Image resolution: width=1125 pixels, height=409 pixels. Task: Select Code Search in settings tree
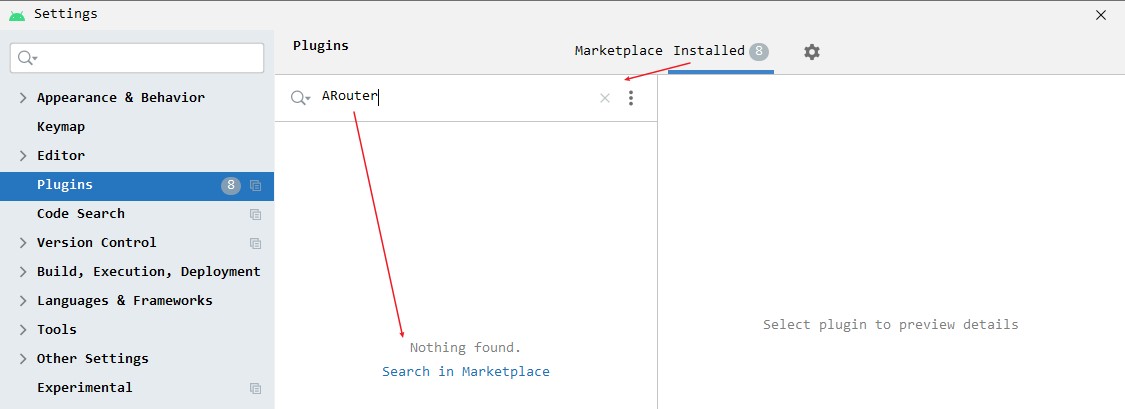pyautogui.click(x=81, y=214)
